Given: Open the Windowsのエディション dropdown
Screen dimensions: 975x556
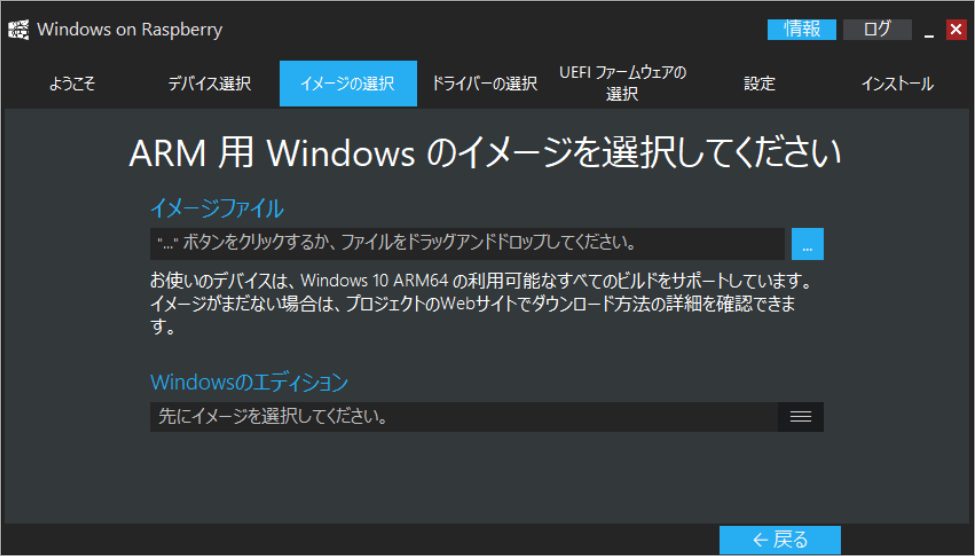Looking at the screenshot, I should point(487,417).
